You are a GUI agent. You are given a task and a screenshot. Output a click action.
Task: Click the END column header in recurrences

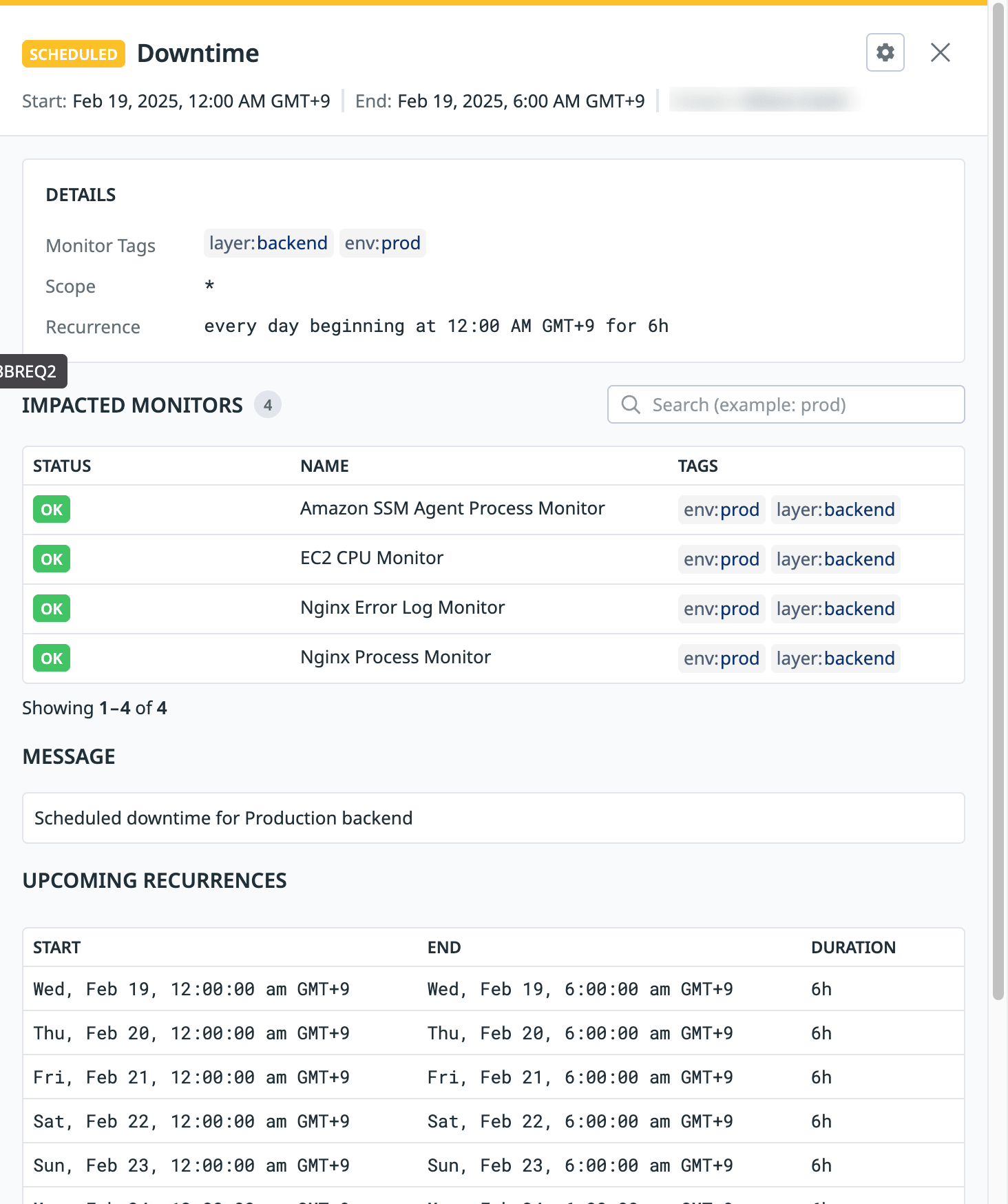444,948
